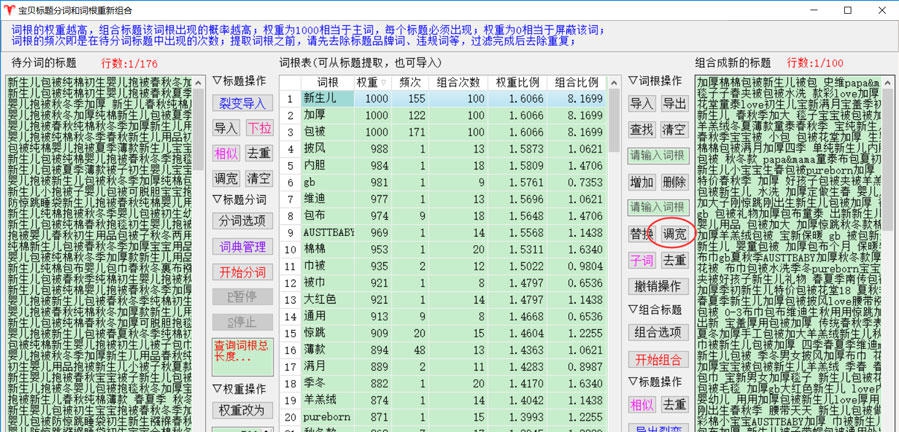This screenshot has height=432, width=899.
Task: Click 清空 next to the 查找 button
Action: 674,129
